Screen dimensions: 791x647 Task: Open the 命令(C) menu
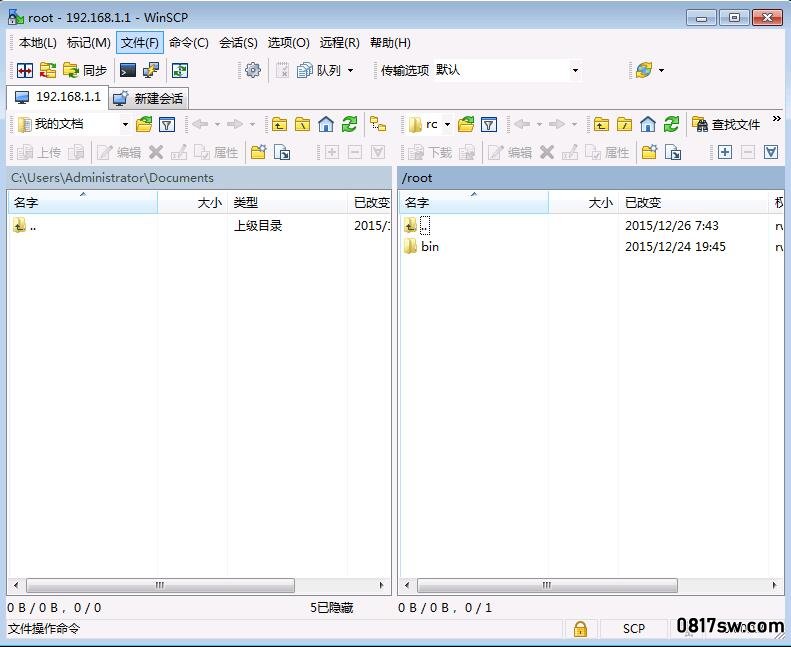click(x=189, y=43)
